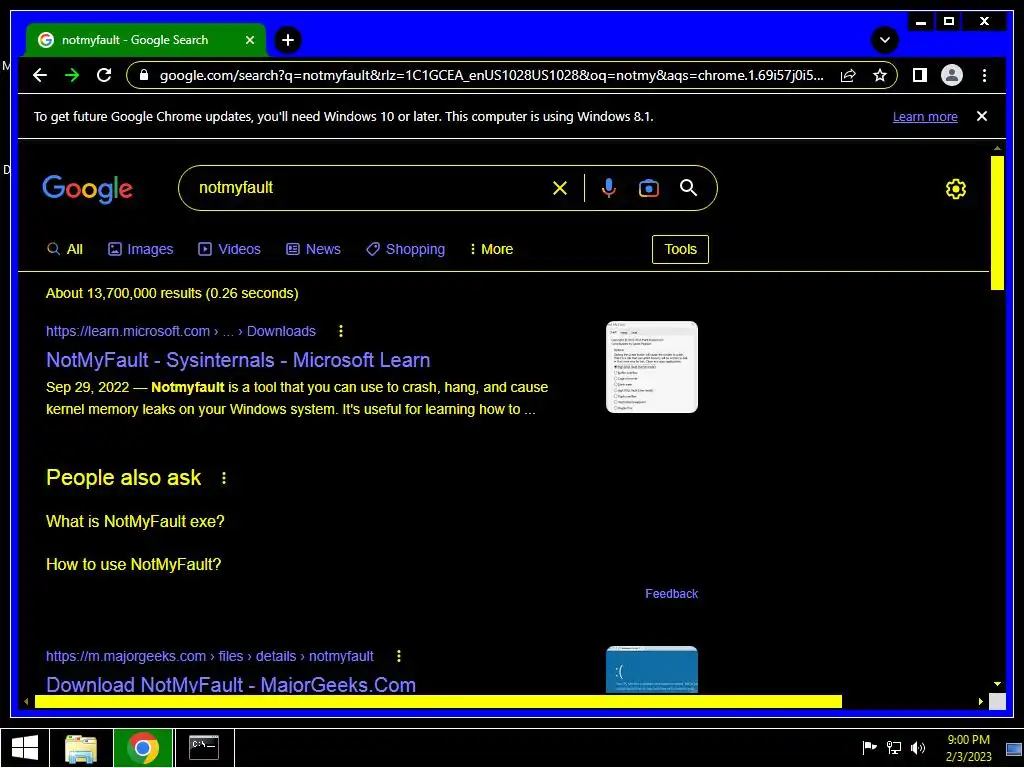Click the green forward navigation arrow
This screenshot has height=768, width=1024.
click(x=72, y=75)
